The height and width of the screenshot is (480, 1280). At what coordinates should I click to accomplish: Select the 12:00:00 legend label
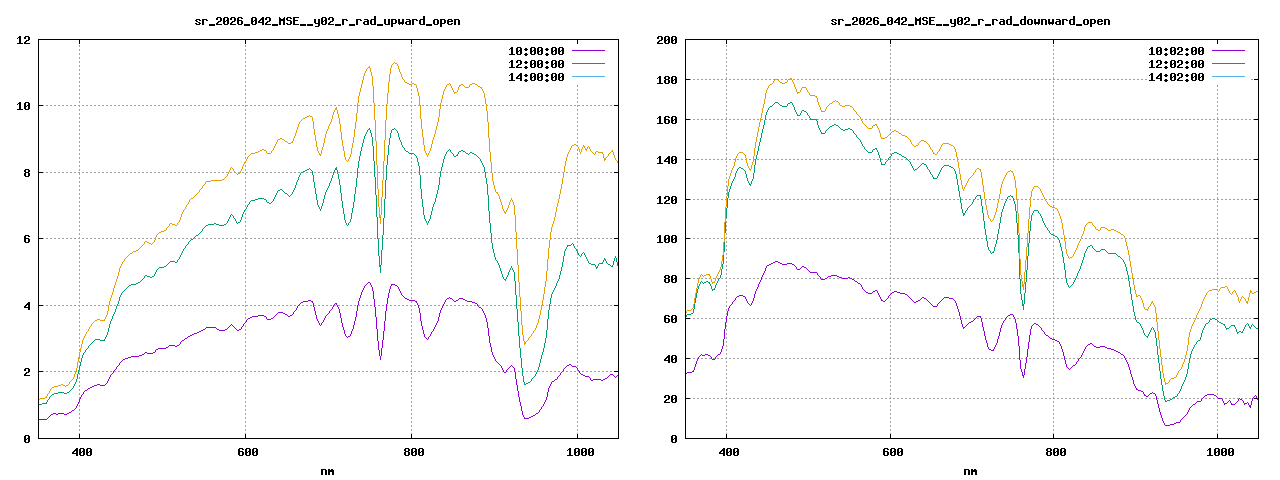point(535,63)
